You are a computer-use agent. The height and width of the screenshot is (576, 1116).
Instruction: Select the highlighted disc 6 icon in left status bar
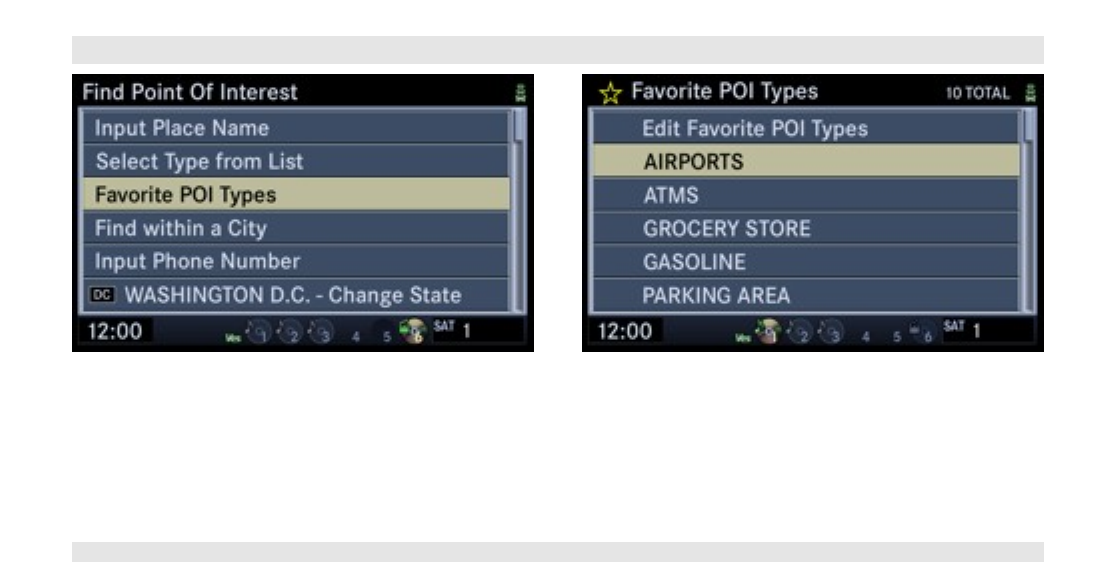click(x=413, y=331)
